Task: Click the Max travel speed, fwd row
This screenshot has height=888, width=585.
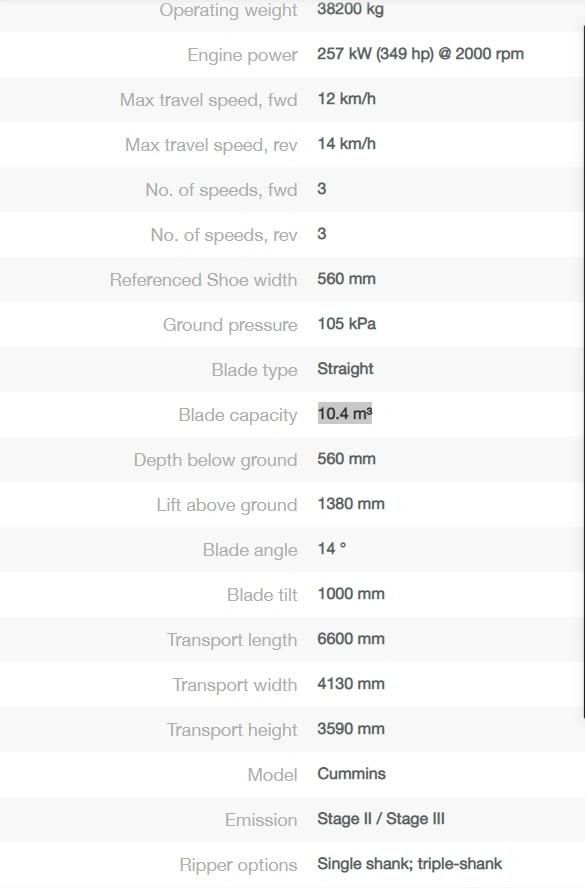Action: tap(292, 99)
